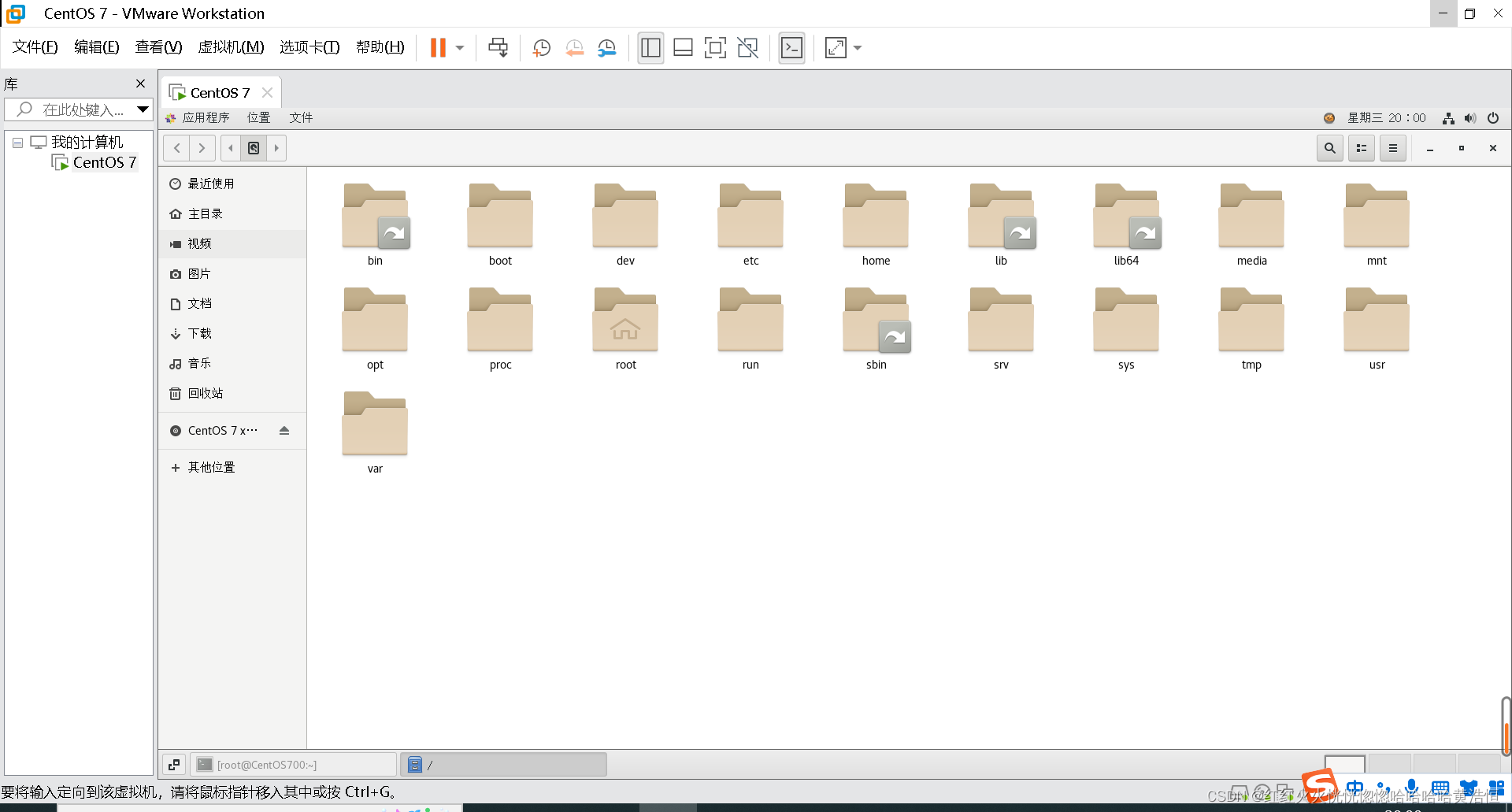Pause the virtual machine
1512x812 pixels.
tap(438, 48)
